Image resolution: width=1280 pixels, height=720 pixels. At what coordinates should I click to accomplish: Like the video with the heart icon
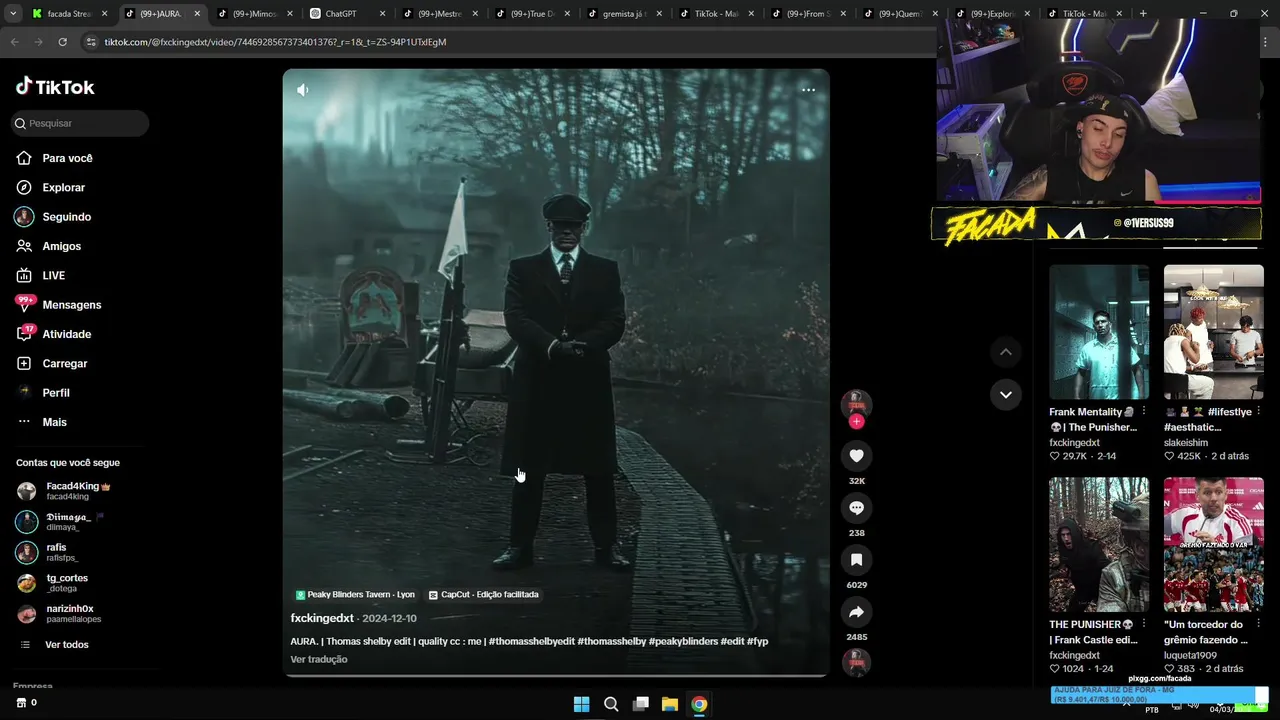click(856, 456)
